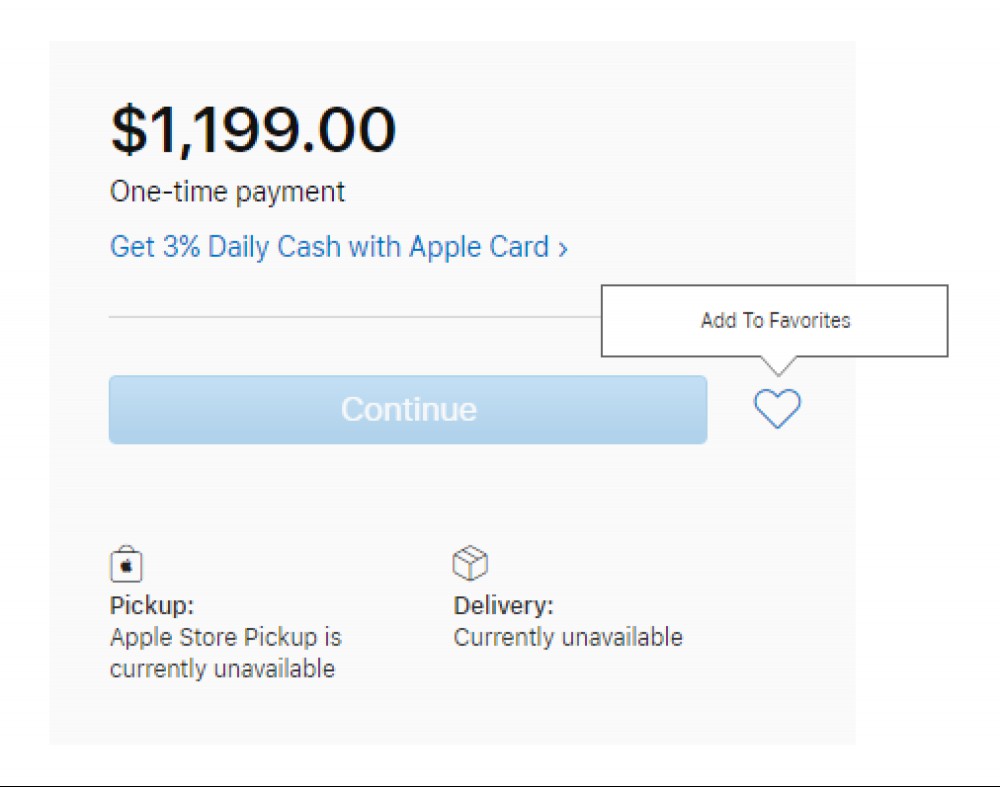Click empty gray area below Continue button
Viewport: 1000px width, 787px height.
point(408,491)
